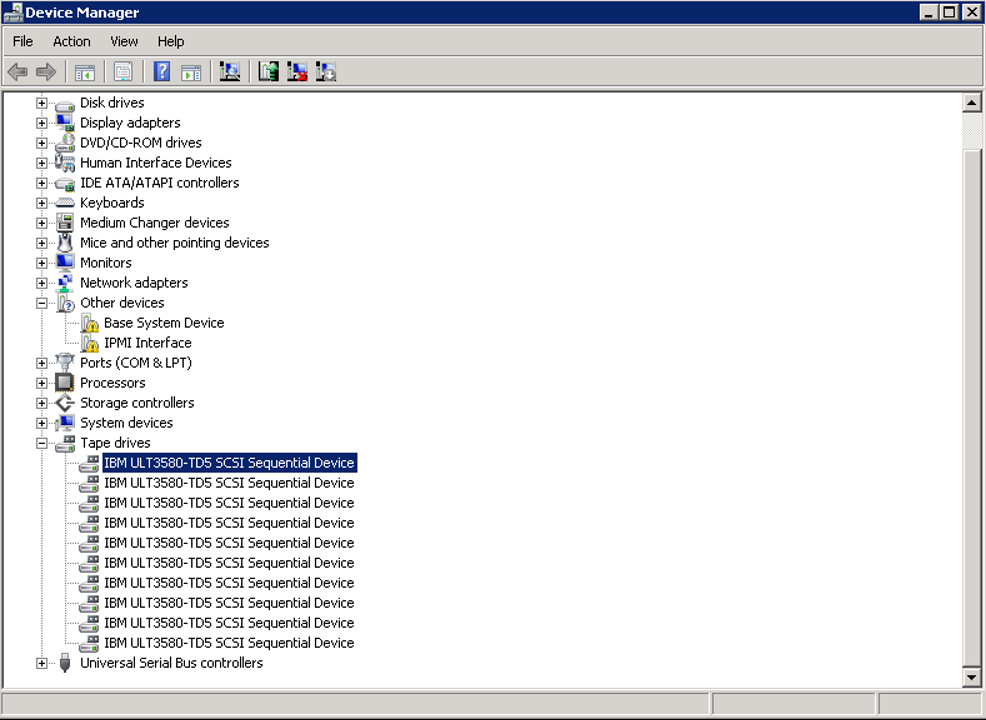The width and height of the screenshot is (986, 720).
Task: Select the Medium Changer devices icon
Action: click(65, 223)
